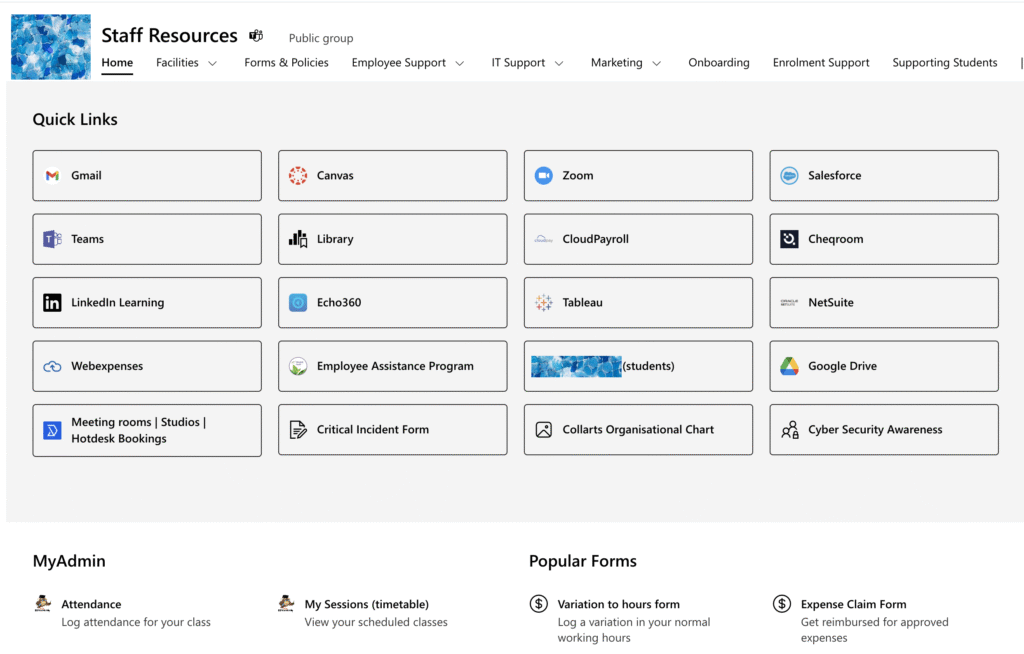The height and width of the screenshot is (654, 1024).
Task: Click the dollar icon for Expense Claim Form
Action: pyautogui.click(x=782, y=604)
